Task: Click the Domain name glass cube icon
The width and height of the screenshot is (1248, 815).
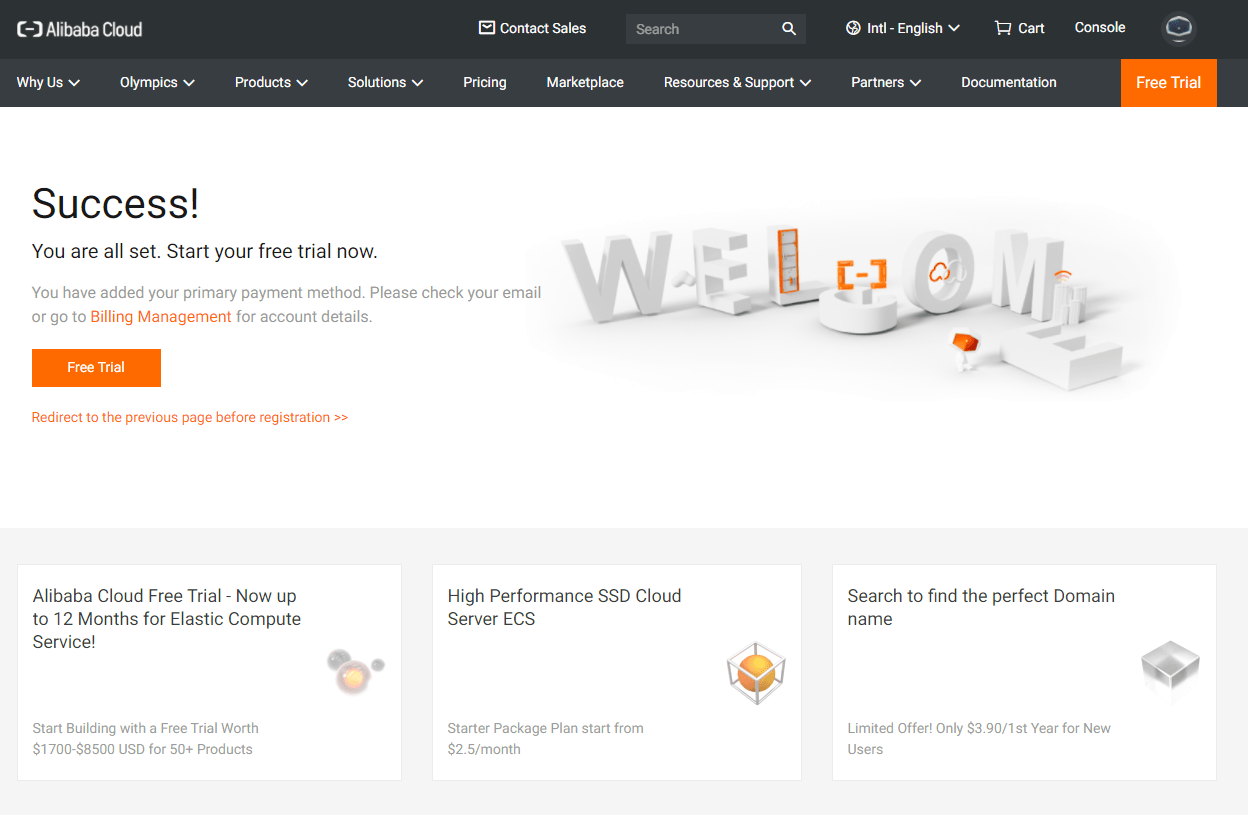Action: tap(1170, 668)
